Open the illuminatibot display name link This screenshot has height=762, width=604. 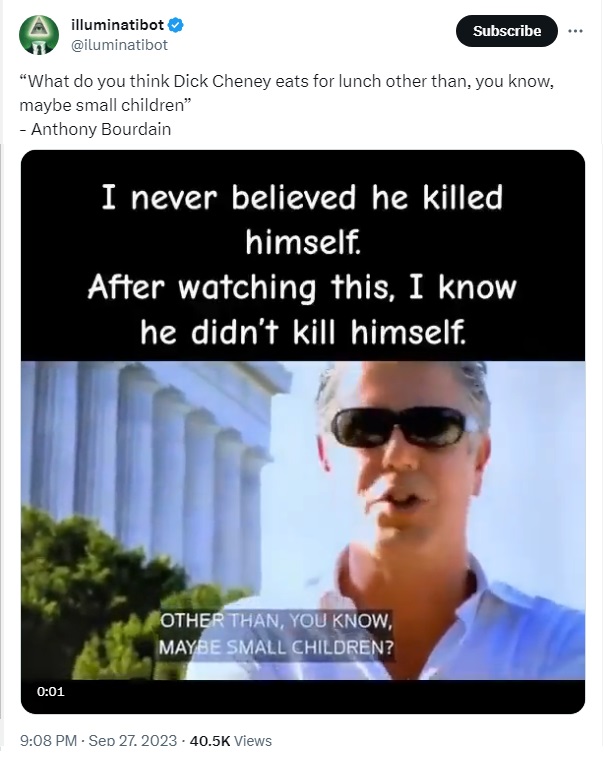117,24
